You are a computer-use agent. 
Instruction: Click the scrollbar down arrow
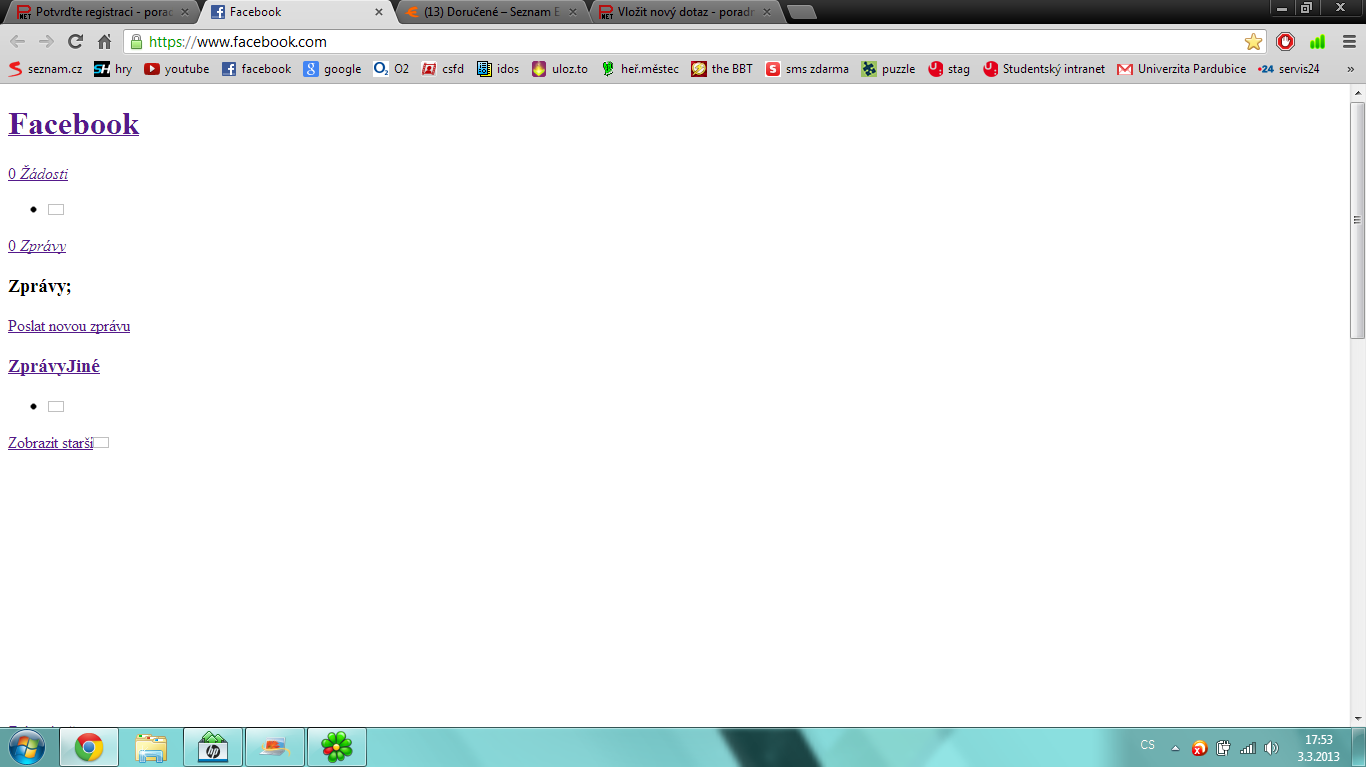tap(1357, 719)
